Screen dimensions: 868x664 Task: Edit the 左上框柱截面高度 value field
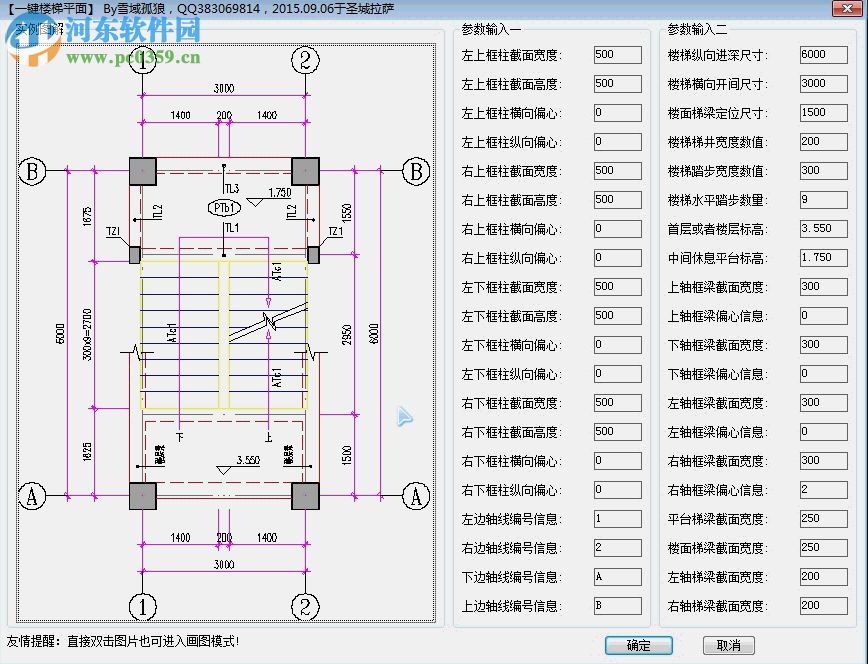point(617,84)
